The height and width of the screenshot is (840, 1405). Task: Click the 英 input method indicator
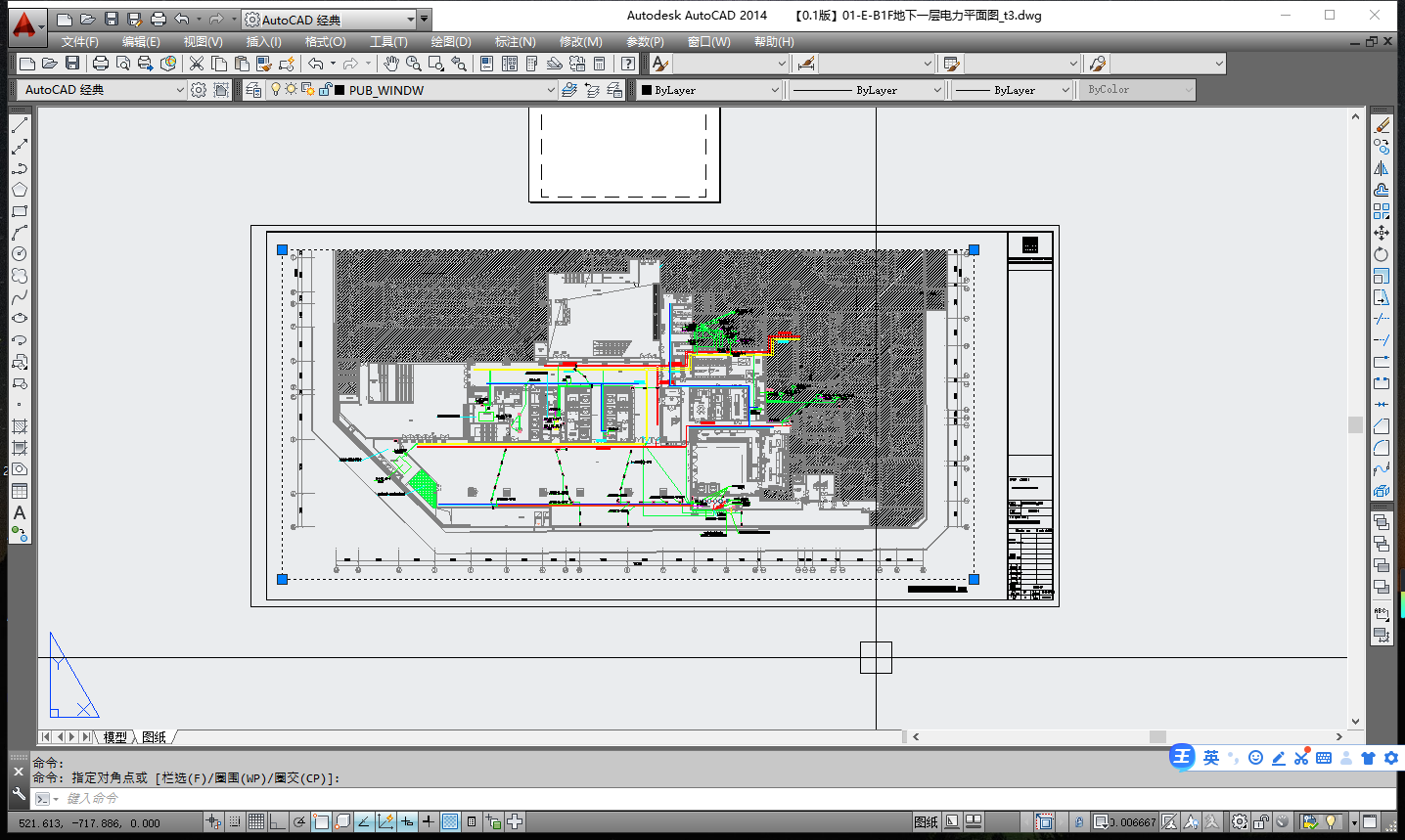click(x=1211, y=758)
